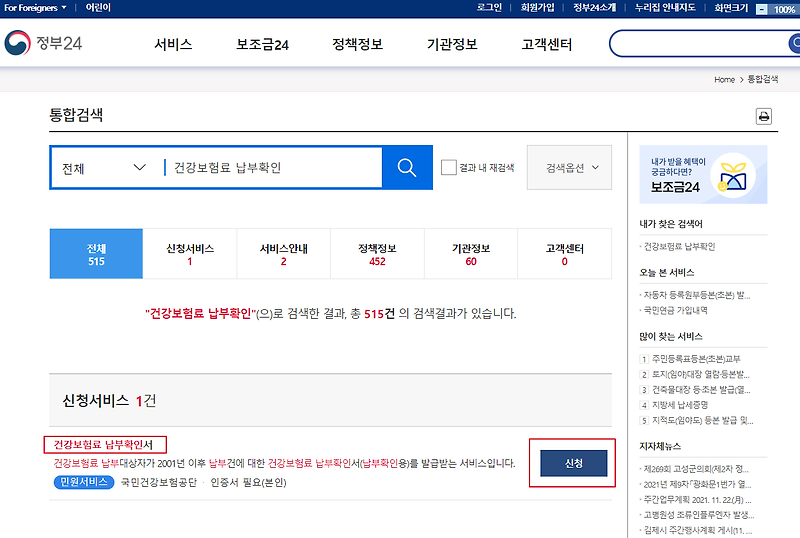Screen dimensions: 800x538
Task: Open 국민연금 가입내역 service
Action: [676, 310]
